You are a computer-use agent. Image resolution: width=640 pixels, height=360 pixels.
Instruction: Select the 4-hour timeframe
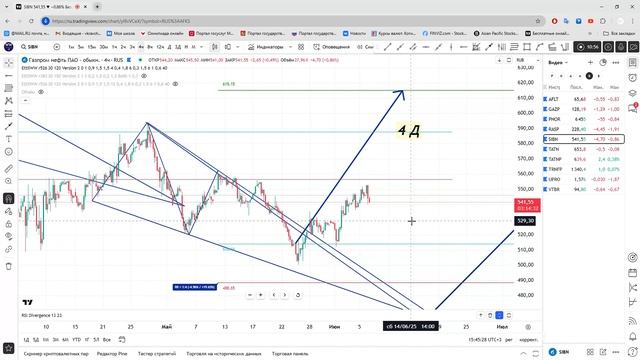click(x=141, y=47)
